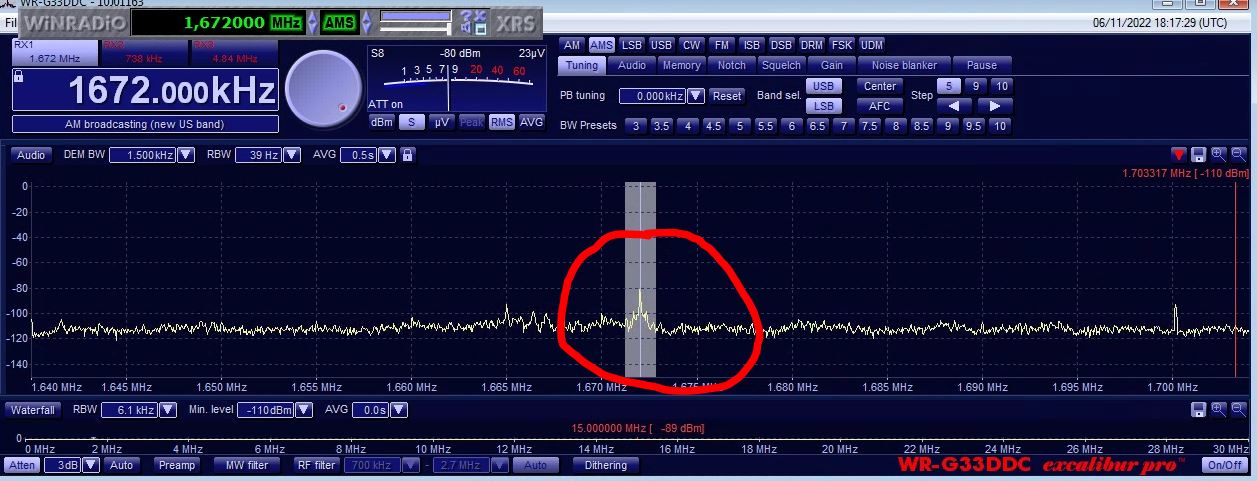
Task: Click the upper slider in floating toolbar
Action: coord(416,15)
